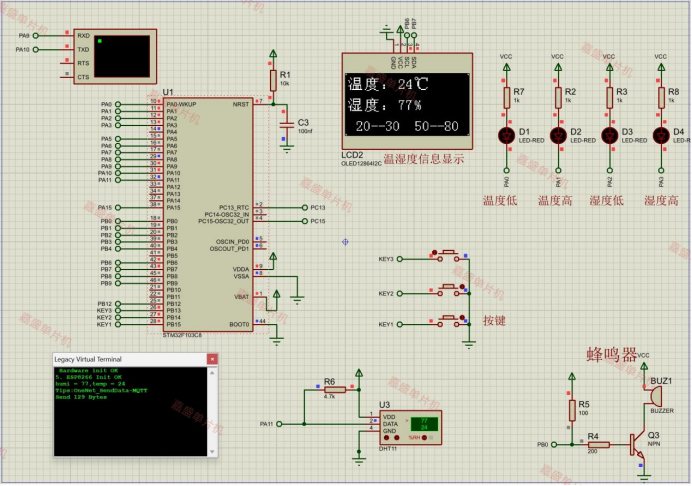Click the '温度高' label under D2

pos(555,201)
